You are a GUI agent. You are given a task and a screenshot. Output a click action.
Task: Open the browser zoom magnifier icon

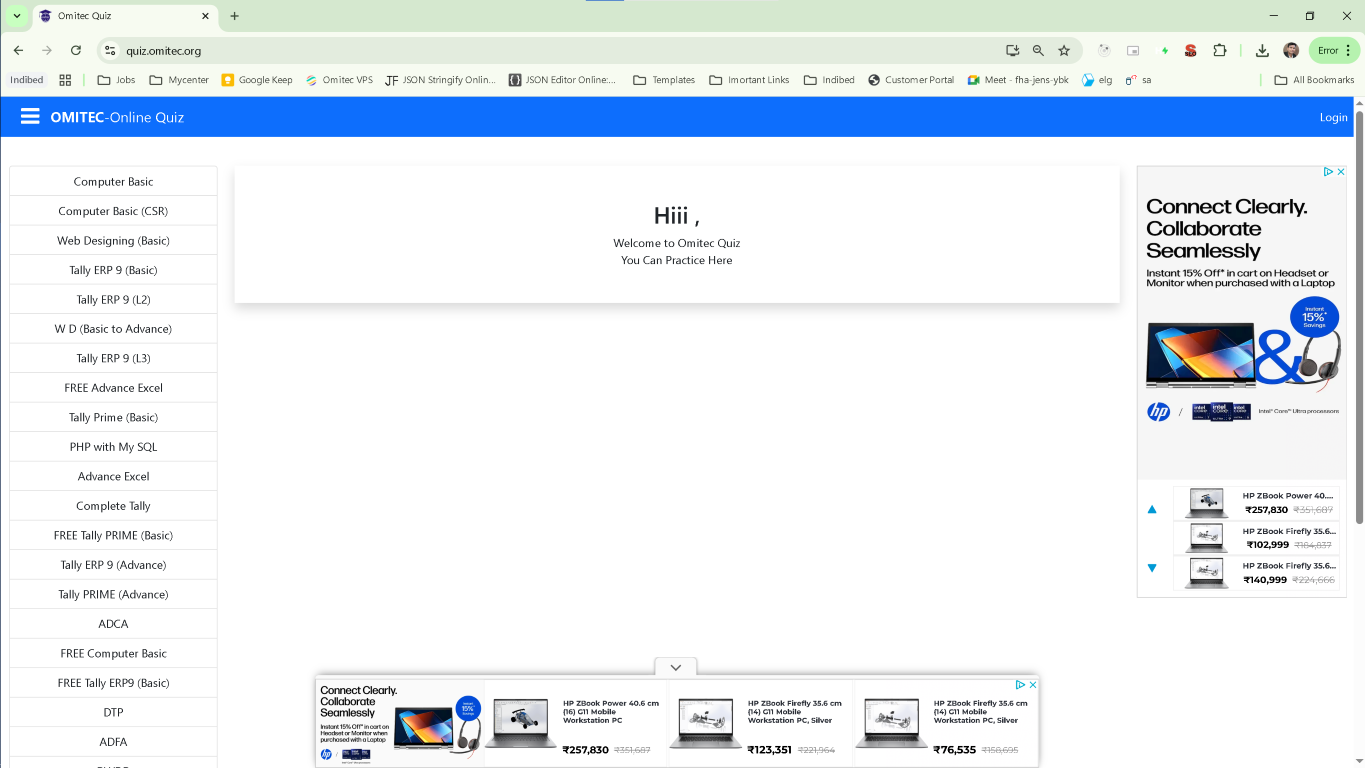1038,50
